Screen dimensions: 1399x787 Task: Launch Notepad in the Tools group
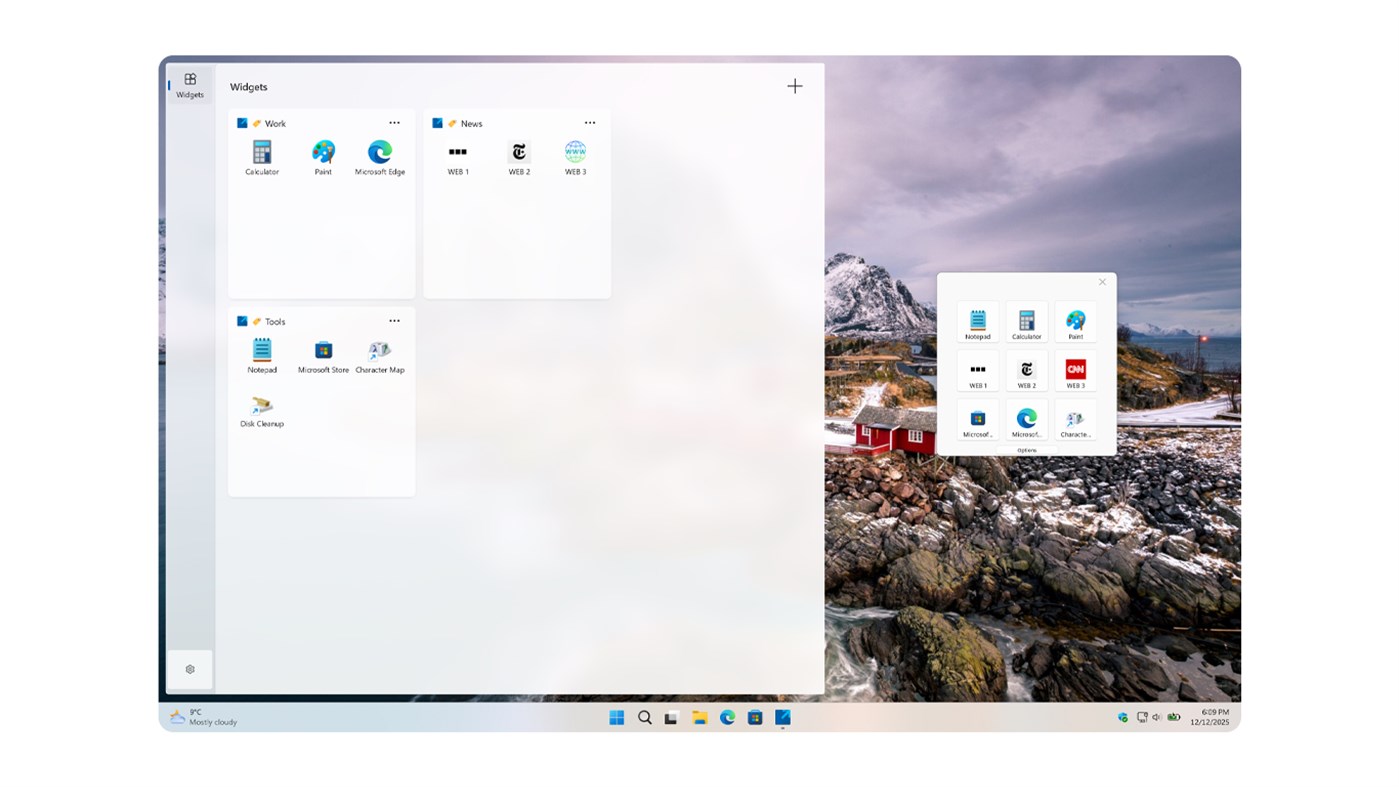pyautogui.click(x=261, y=350)
